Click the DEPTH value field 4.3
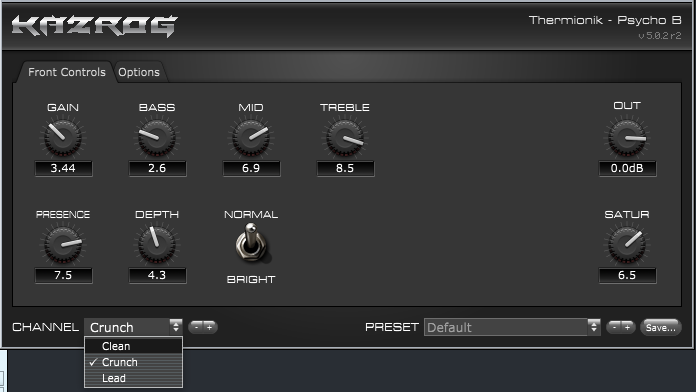 pyautogui.click(x=157, y=275)
